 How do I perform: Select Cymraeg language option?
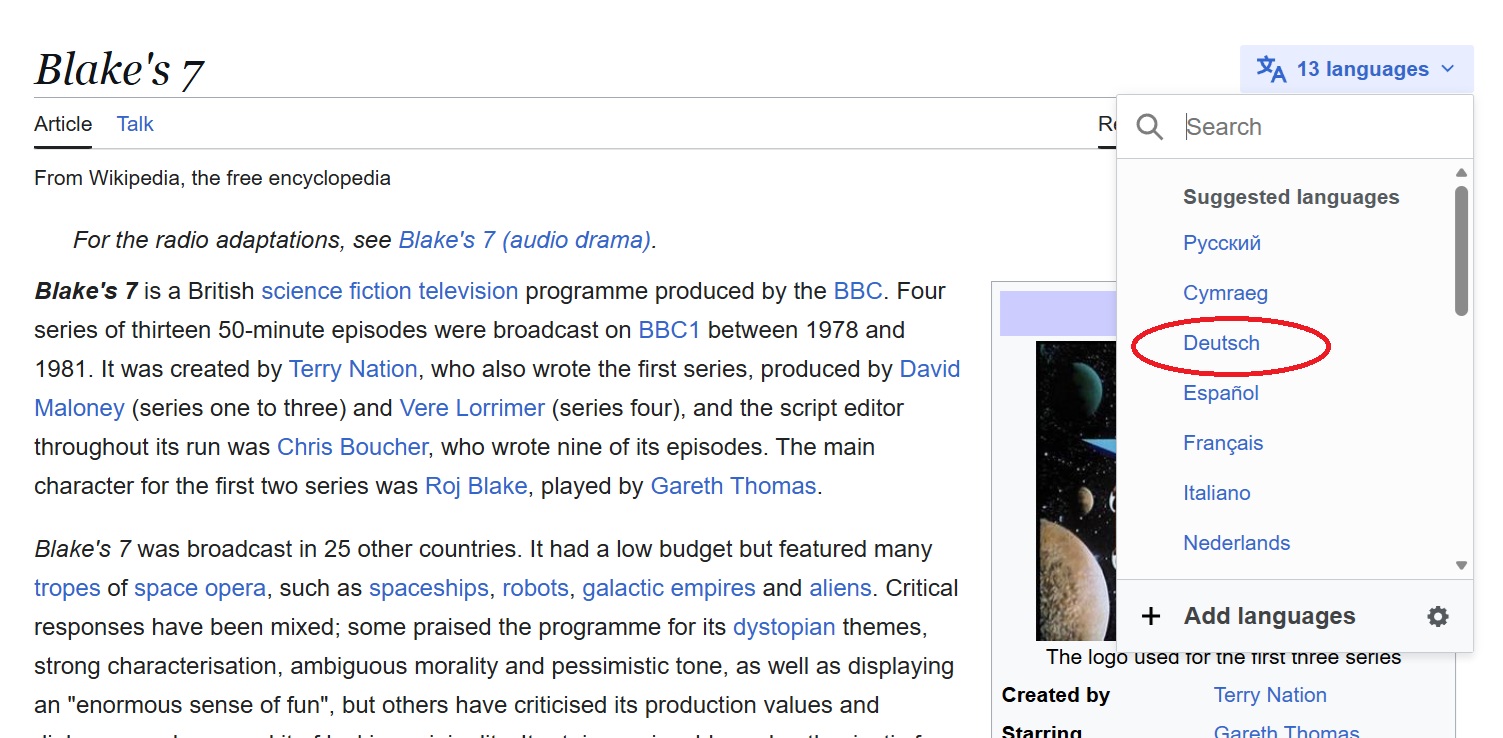pos(1225,293)
